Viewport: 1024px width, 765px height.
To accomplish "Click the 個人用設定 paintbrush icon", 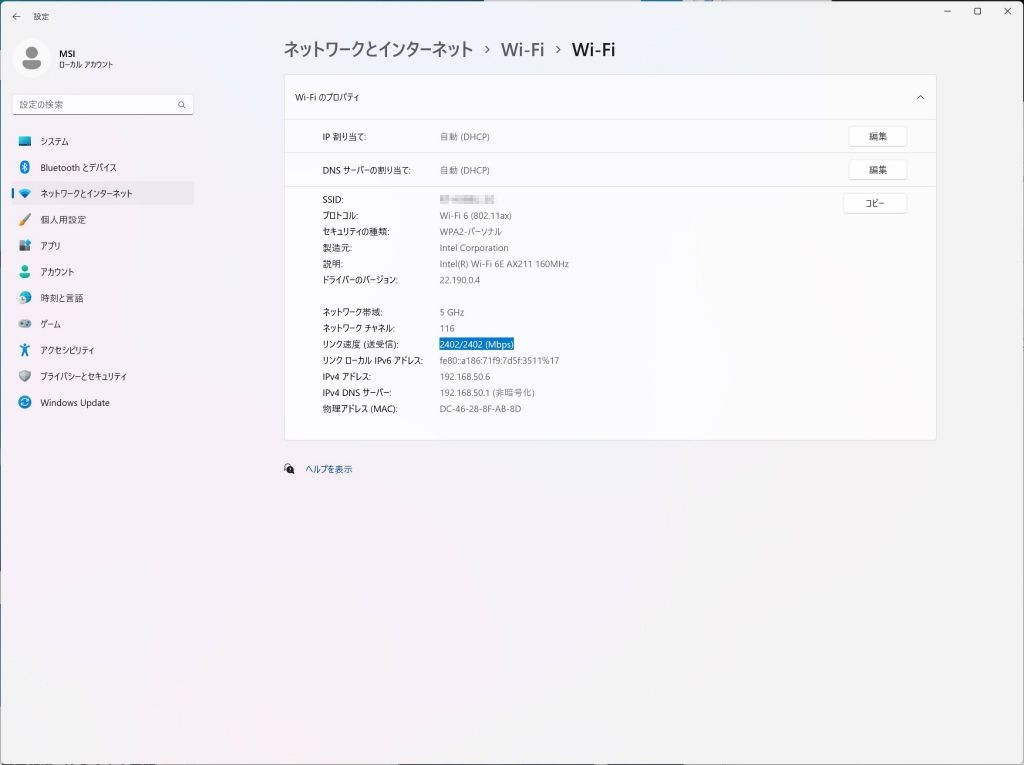I will (x=25, y=220).
